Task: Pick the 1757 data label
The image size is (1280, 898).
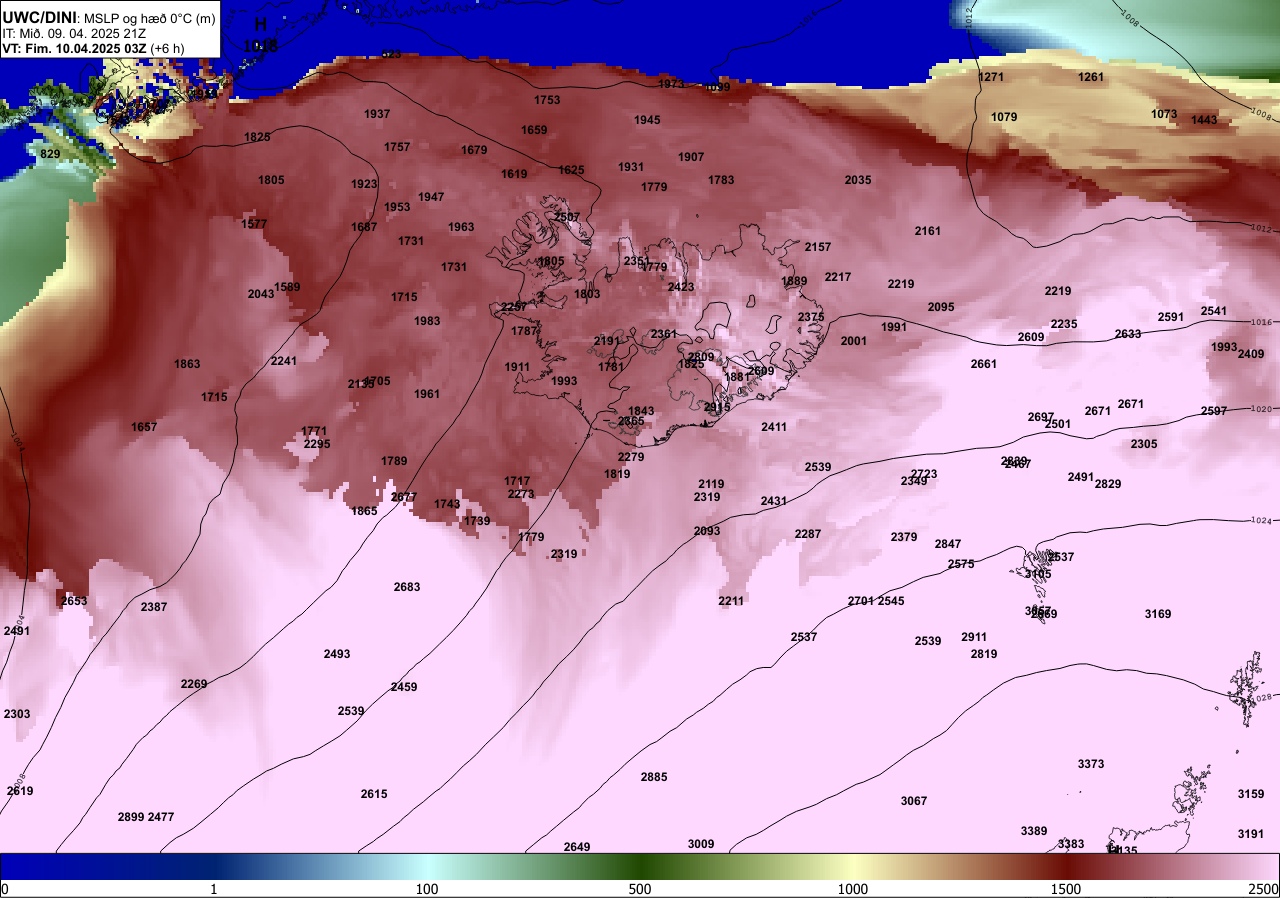Action: tap(397, 147)
